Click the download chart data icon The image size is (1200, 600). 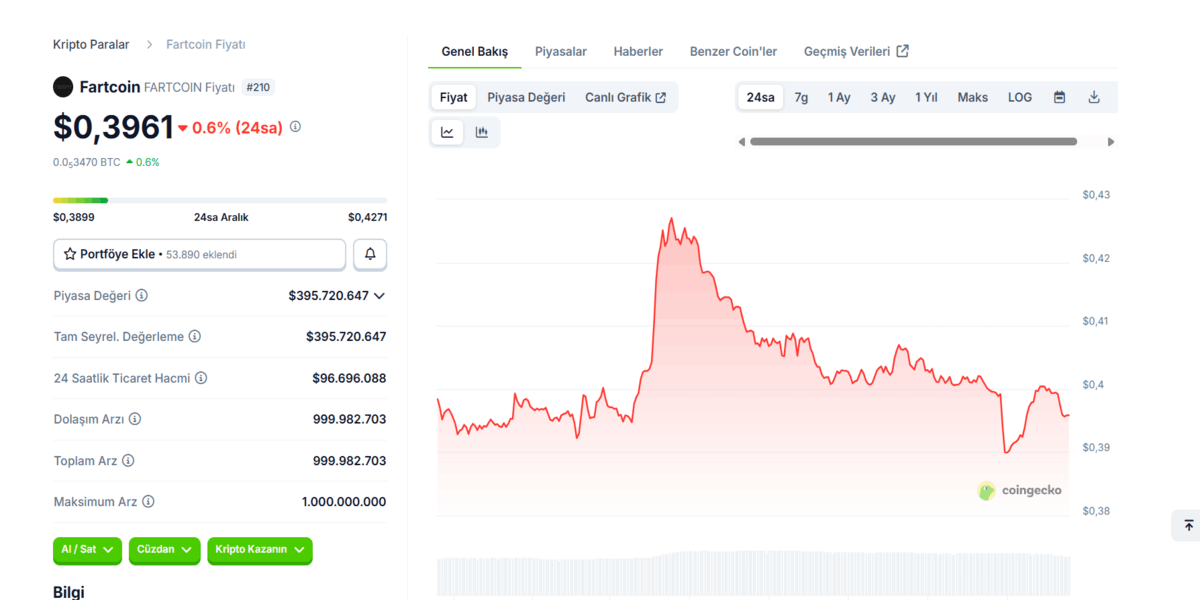click(x=1094, y=97)
